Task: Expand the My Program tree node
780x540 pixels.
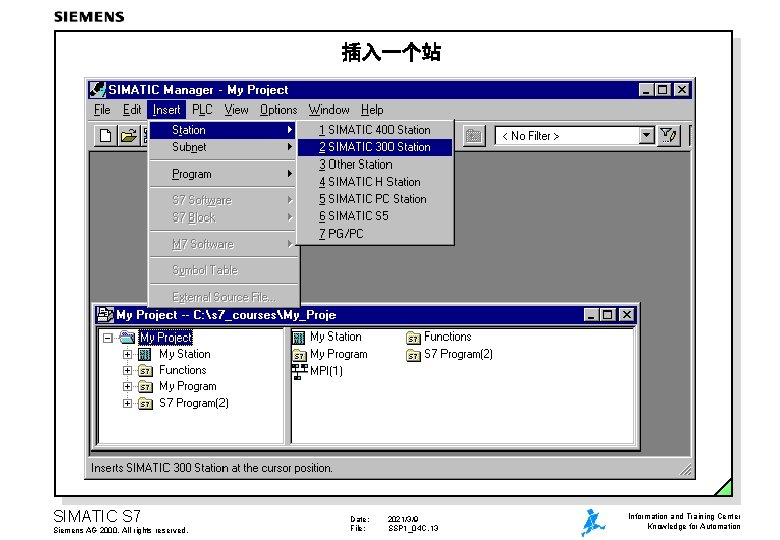Action: (127, 386)
